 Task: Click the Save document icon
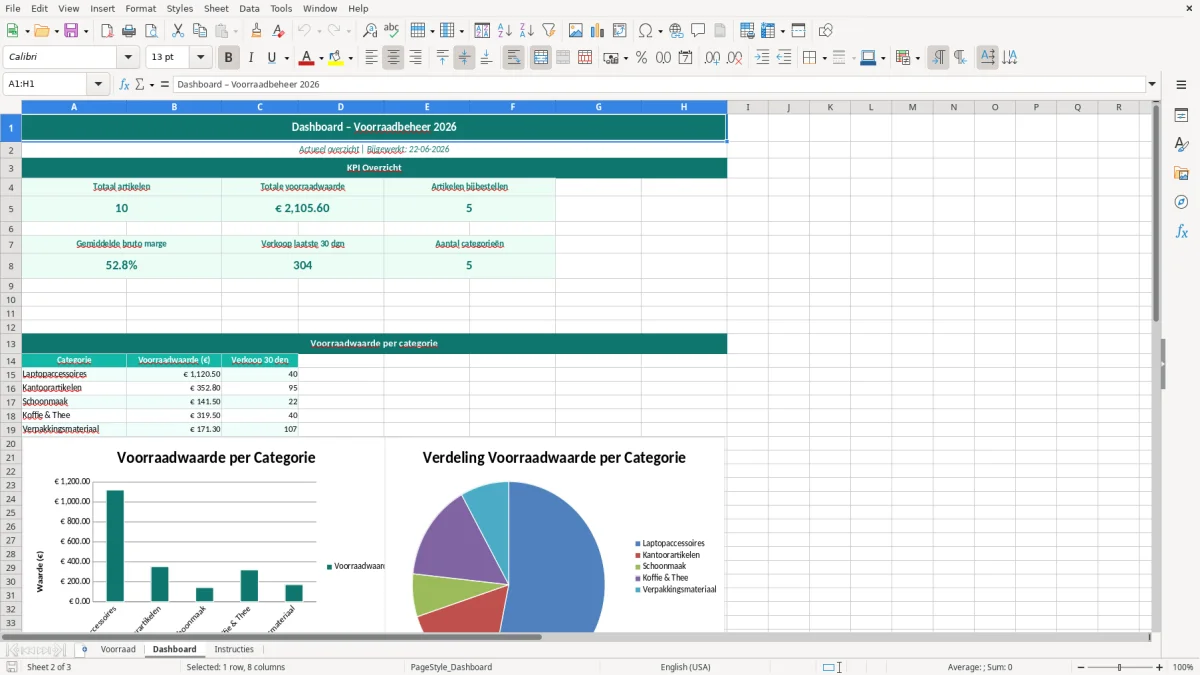71,30
